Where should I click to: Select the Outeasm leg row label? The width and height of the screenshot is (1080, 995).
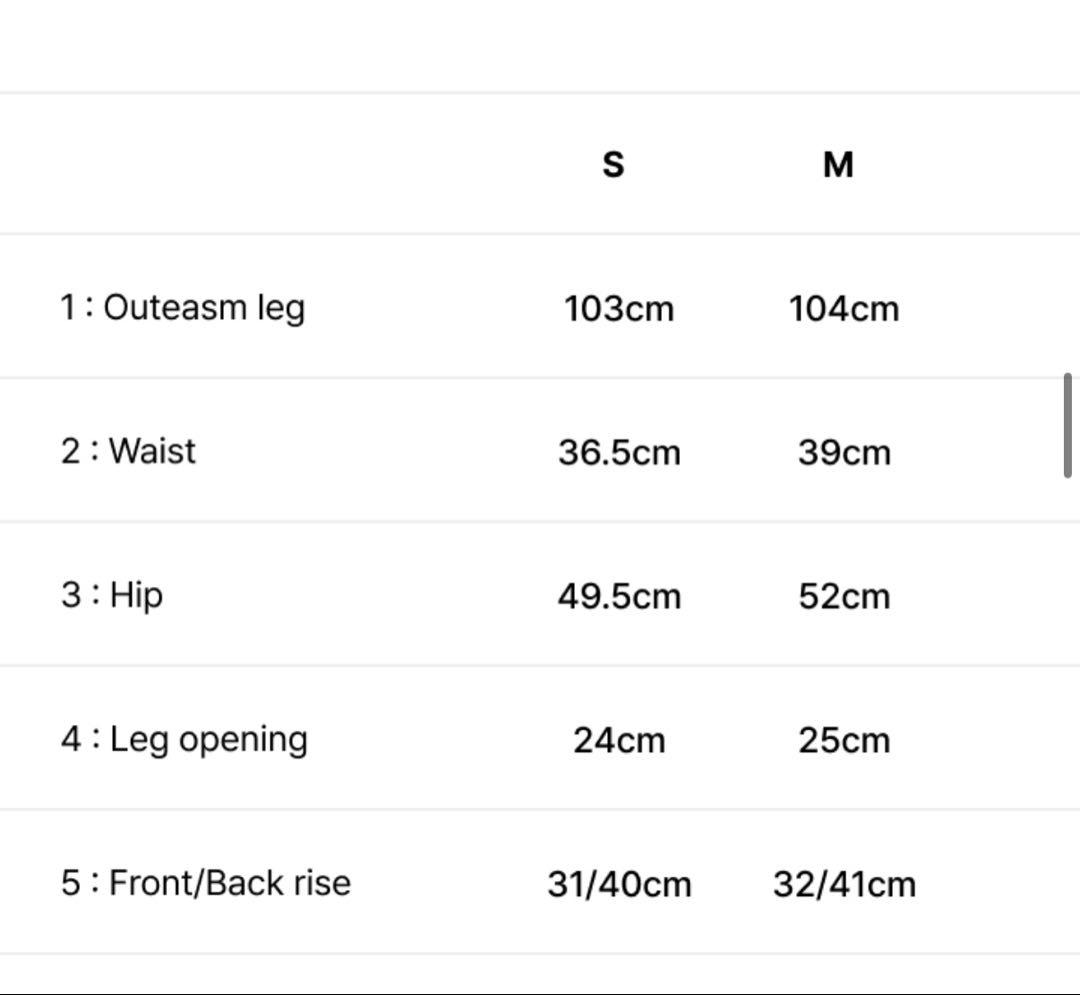tap(182, 307)
